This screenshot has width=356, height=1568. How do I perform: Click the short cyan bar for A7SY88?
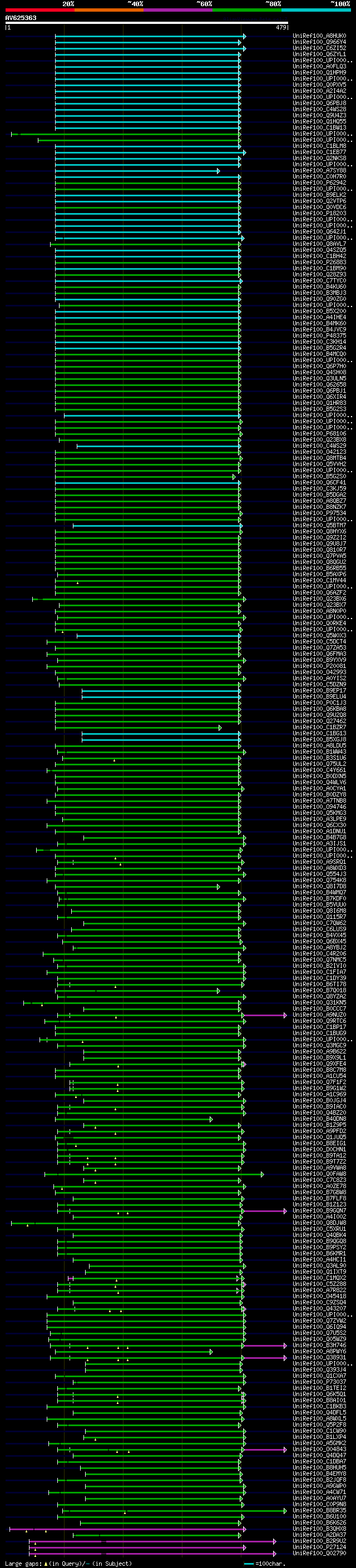137,170
